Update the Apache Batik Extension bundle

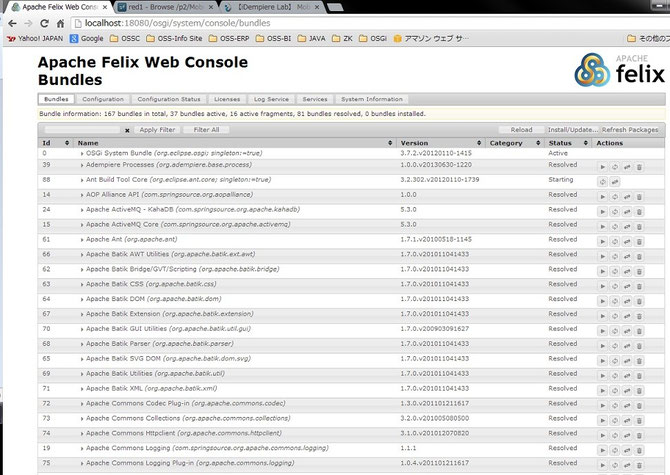click(627, 317)
